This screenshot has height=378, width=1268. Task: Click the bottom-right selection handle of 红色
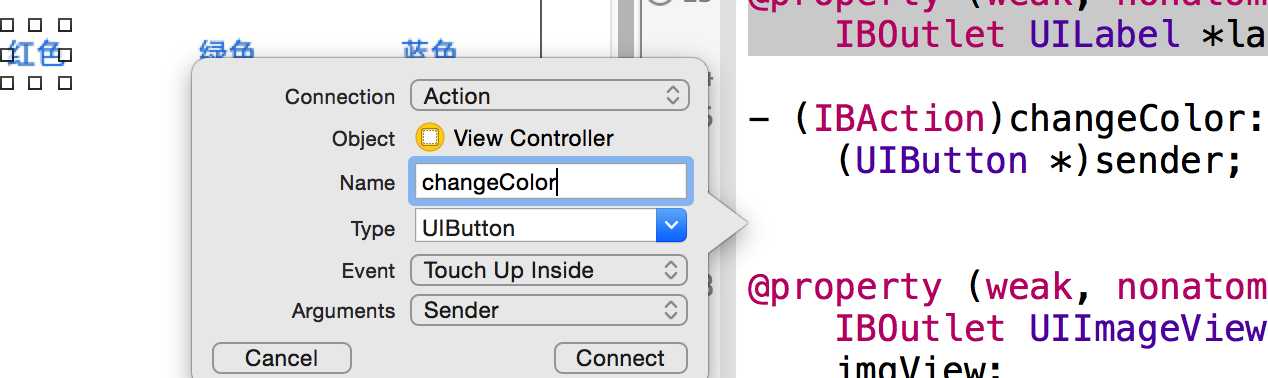pyautogui.click(x=66, y=83)
